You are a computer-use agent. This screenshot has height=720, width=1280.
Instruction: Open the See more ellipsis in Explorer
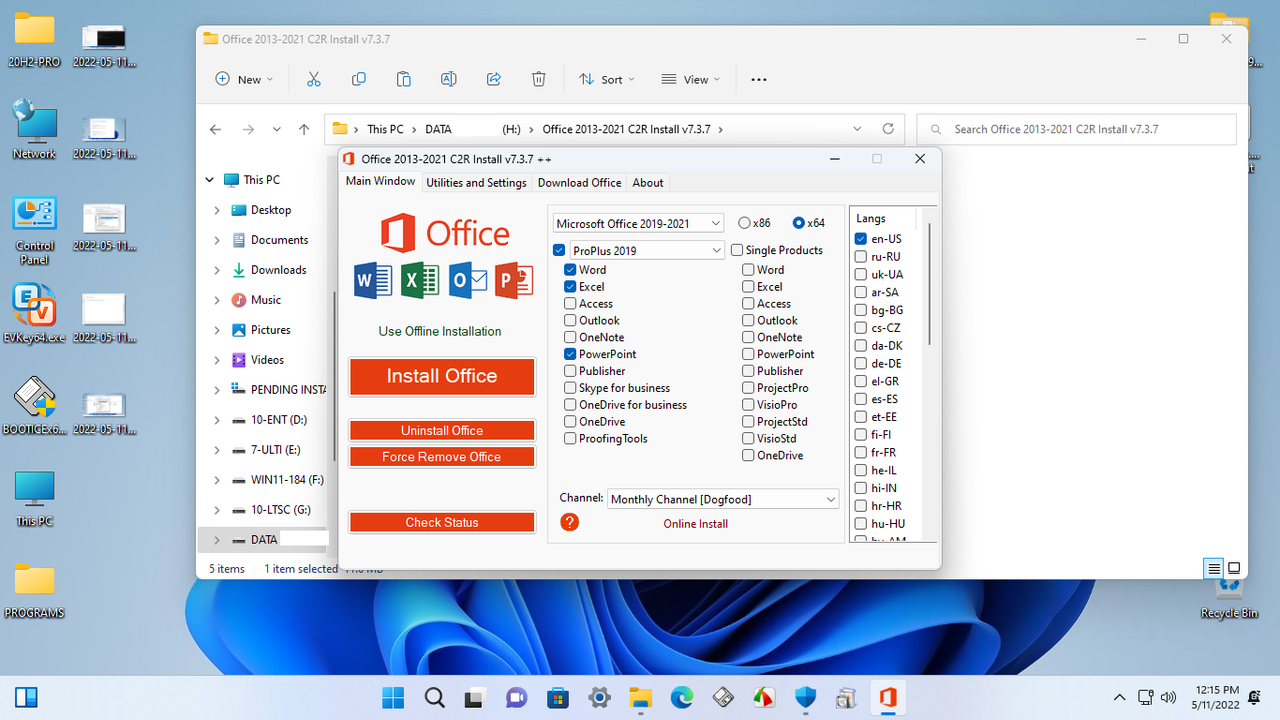click(759, 80)
